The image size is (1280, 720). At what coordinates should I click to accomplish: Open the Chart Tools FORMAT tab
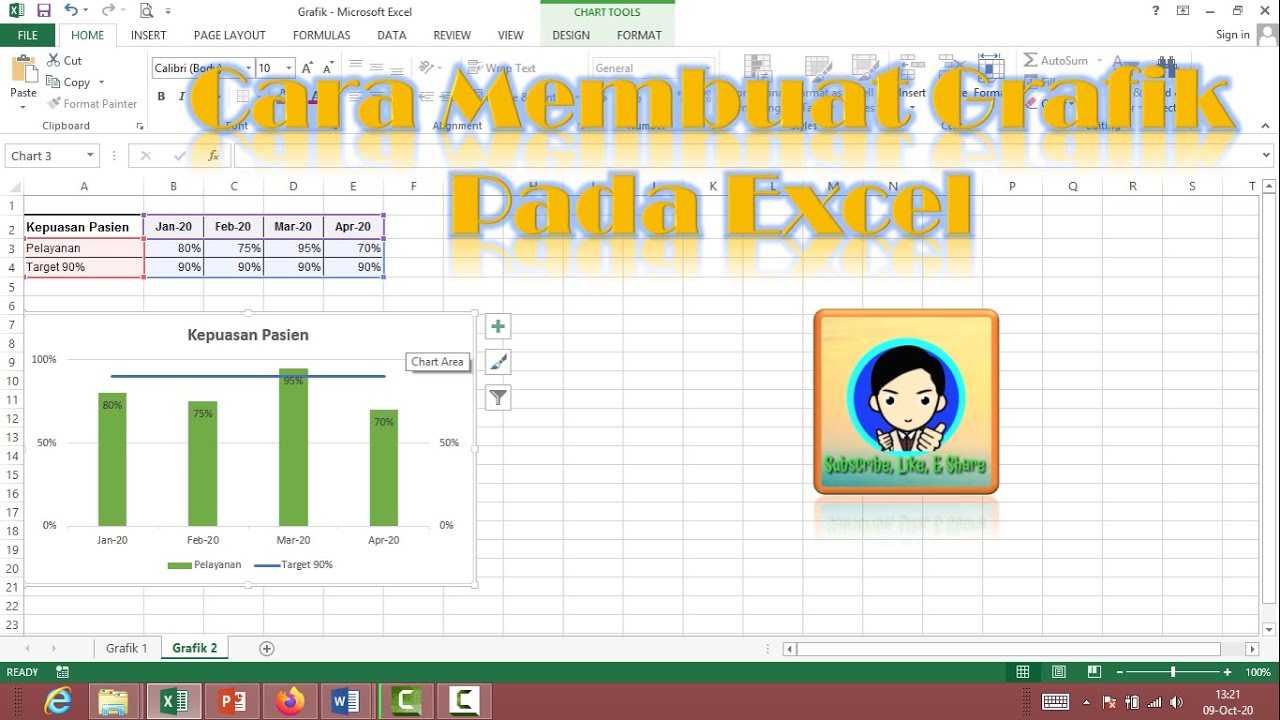point(639,35)
